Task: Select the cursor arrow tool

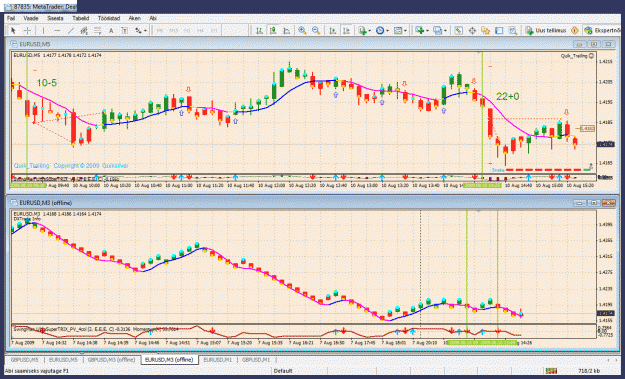Action: pos(13,30)
